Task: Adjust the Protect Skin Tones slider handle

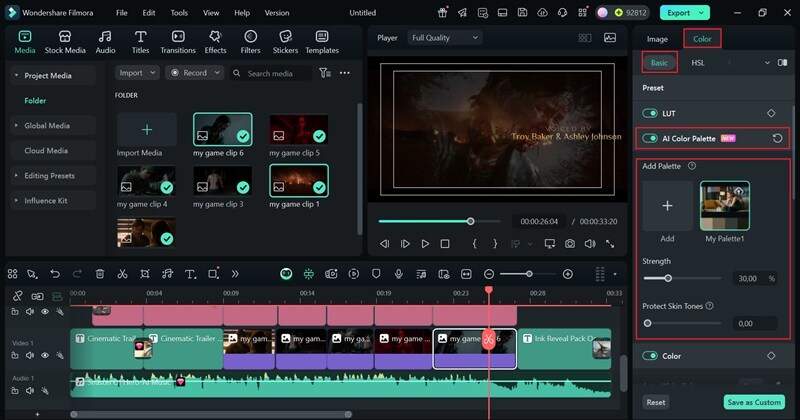Action: (647, 323)
